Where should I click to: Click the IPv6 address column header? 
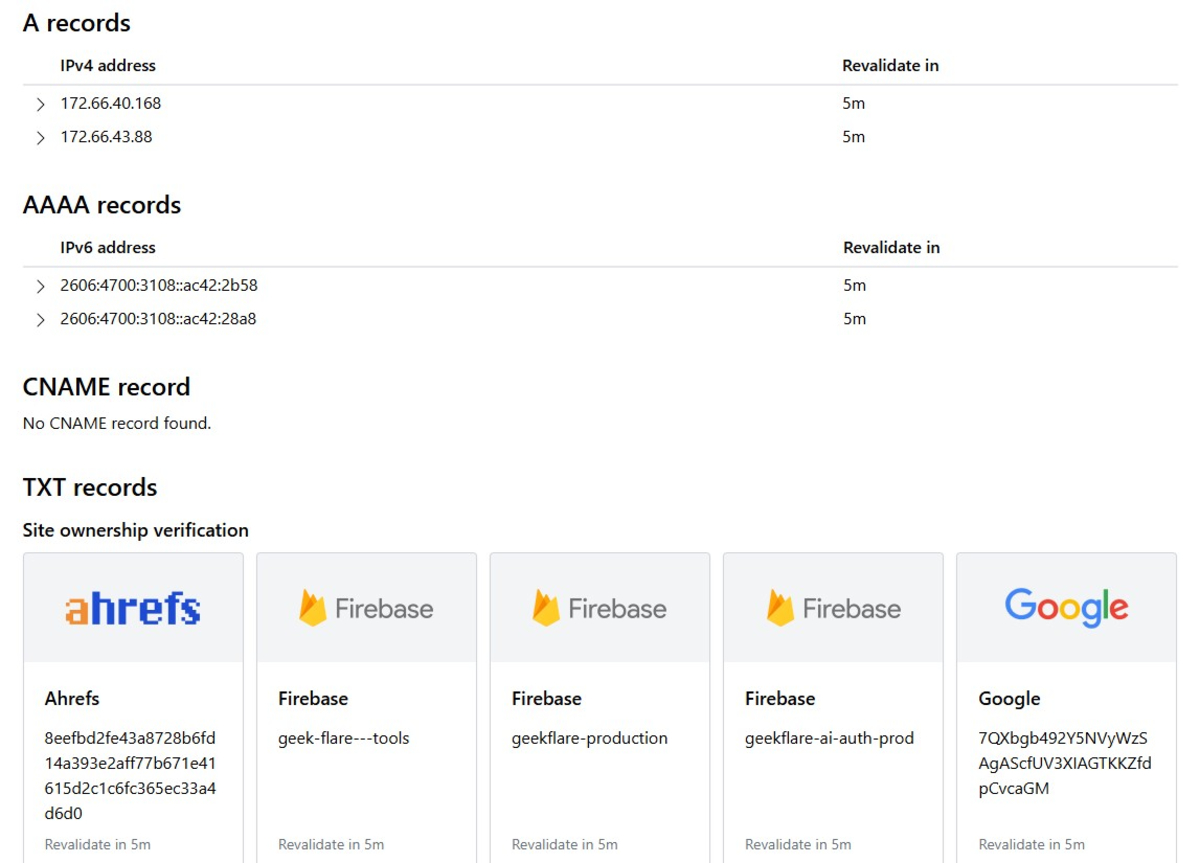(x=108, y=248)
